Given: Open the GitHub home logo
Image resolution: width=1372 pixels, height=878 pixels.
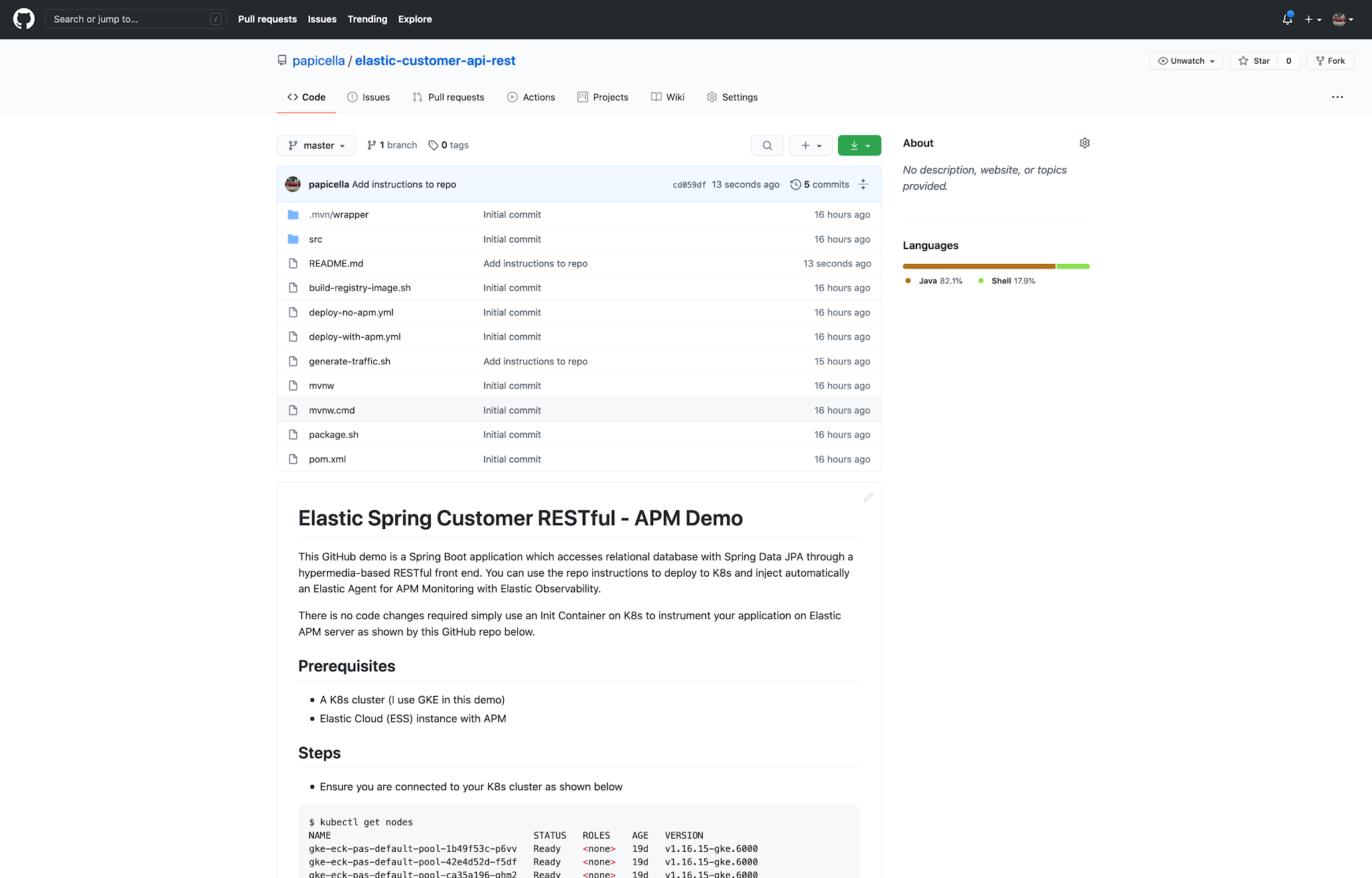Looking at the screenshot, I should click(x=24, y=19).
